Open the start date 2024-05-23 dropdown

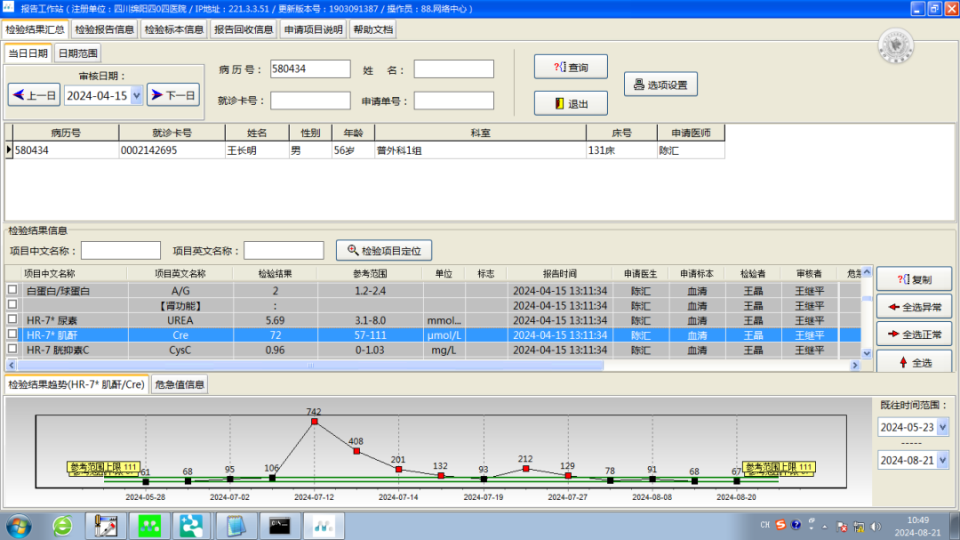(x=942, y=427)
